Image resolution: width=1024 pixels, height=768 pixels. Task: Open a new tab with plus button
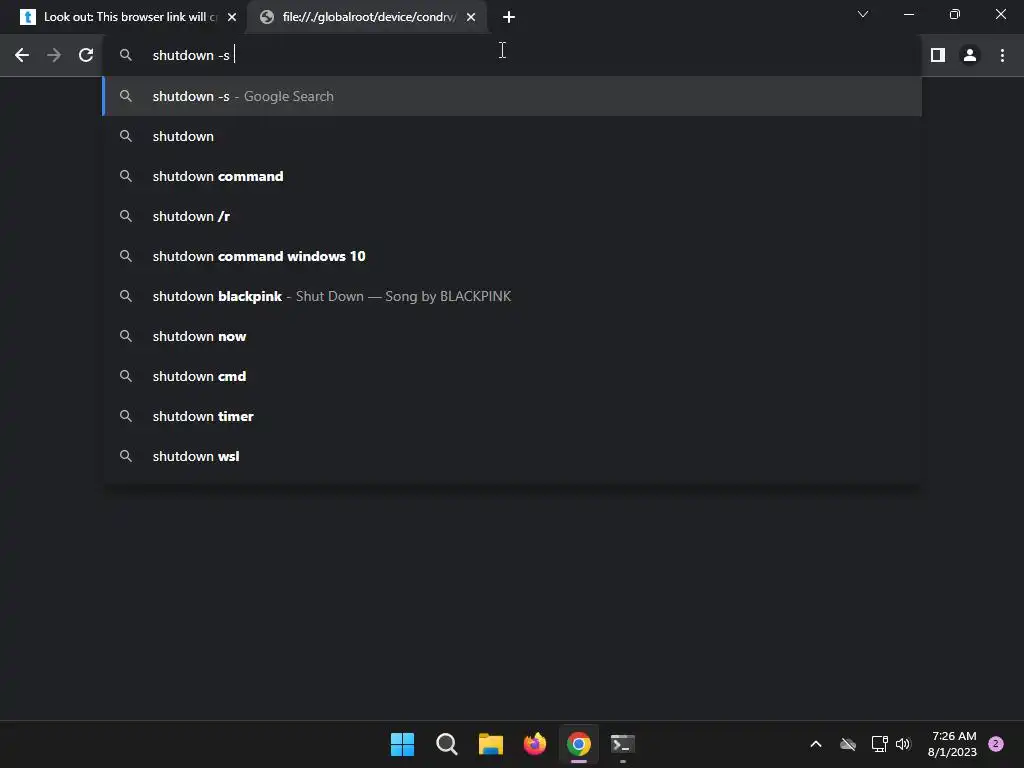509,17
